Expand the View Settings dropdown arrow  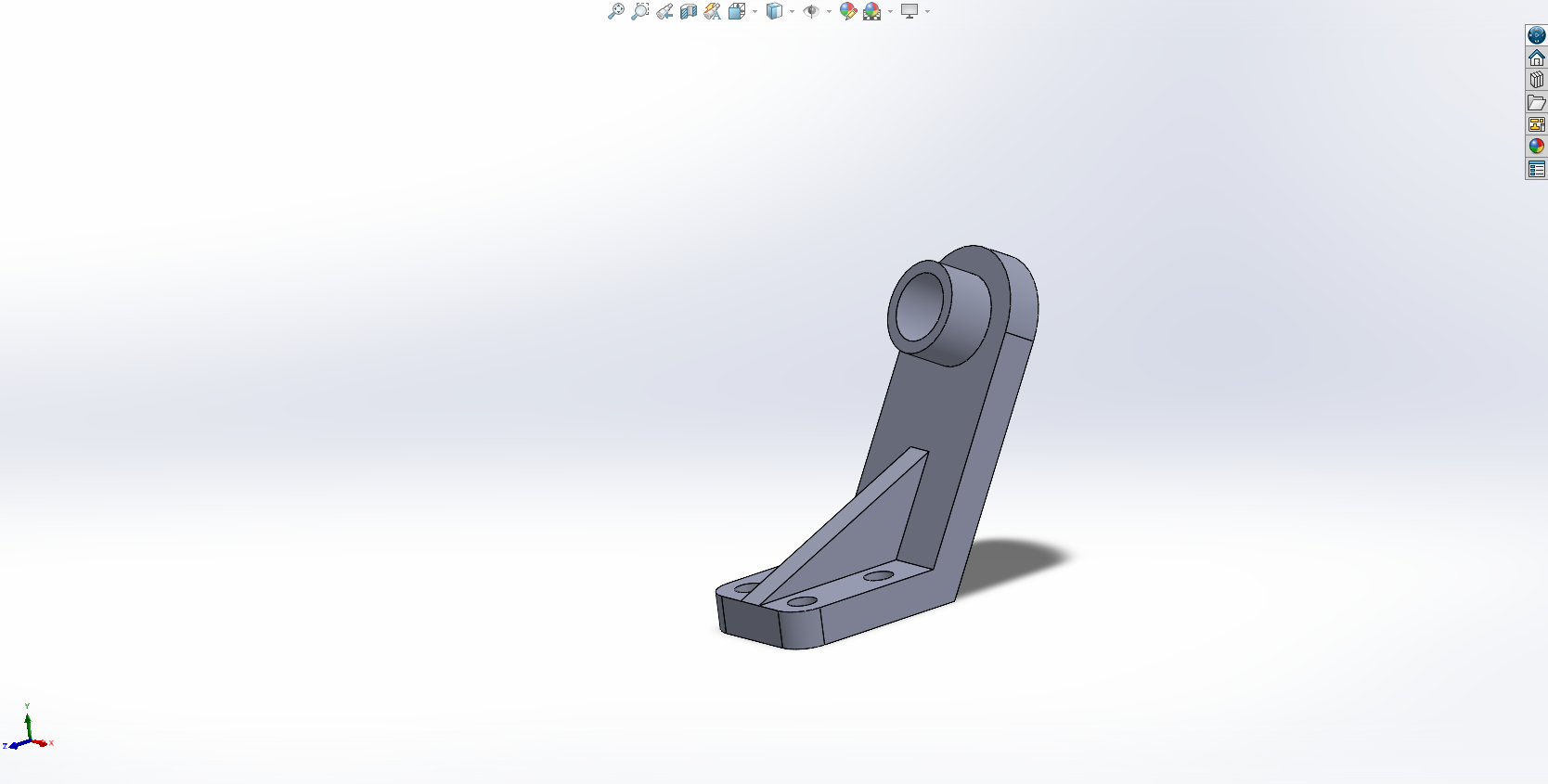click(927, 12)
